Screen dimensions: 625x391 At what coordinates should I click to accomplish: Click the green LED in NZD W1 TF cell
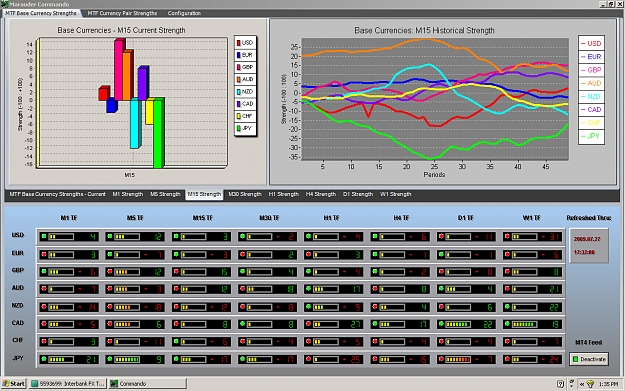pyautogui.click(x=507, y=307)
